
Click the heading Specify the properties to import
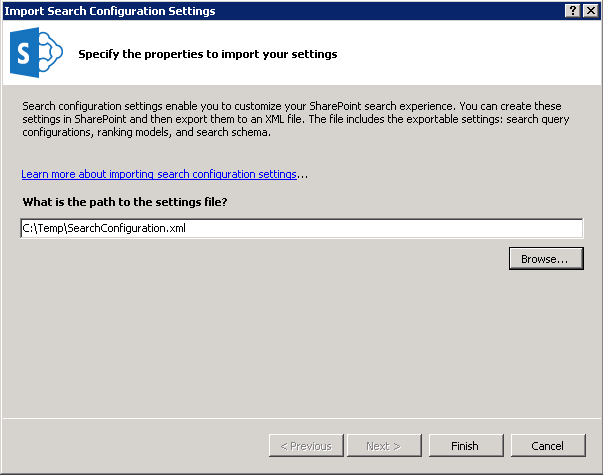tap(208, 54)
